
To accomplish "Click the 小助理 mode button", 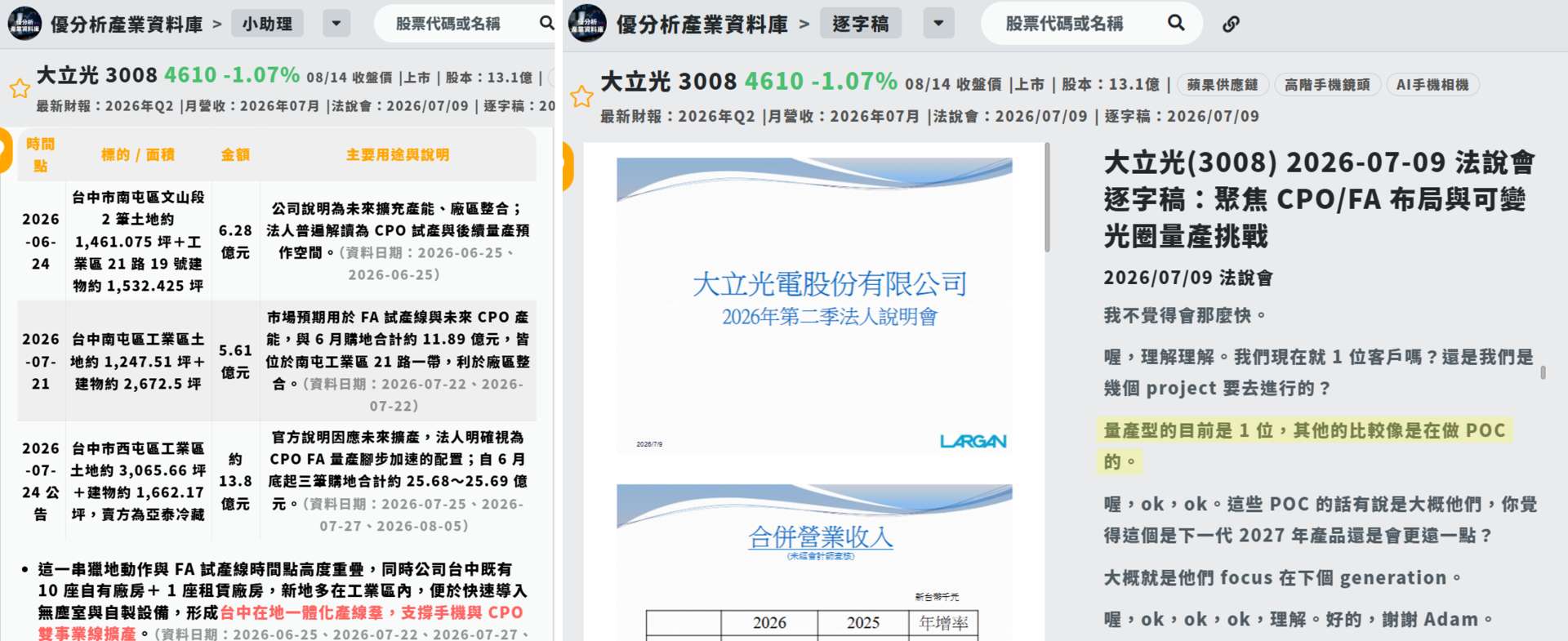I will click(267, 24).
